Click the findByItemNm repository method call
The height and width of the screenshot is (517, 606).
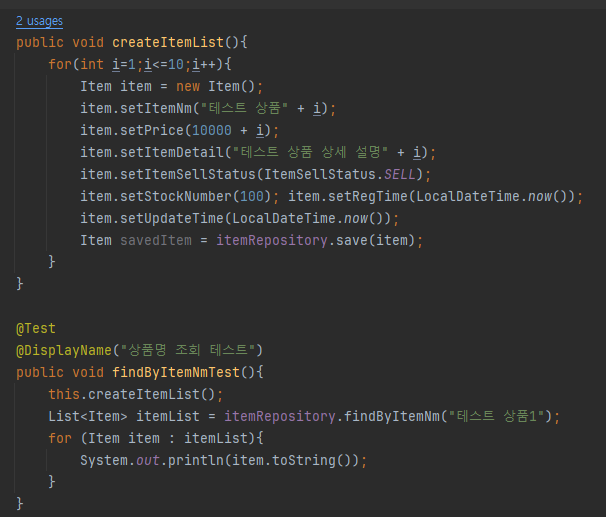click(392, 417)
